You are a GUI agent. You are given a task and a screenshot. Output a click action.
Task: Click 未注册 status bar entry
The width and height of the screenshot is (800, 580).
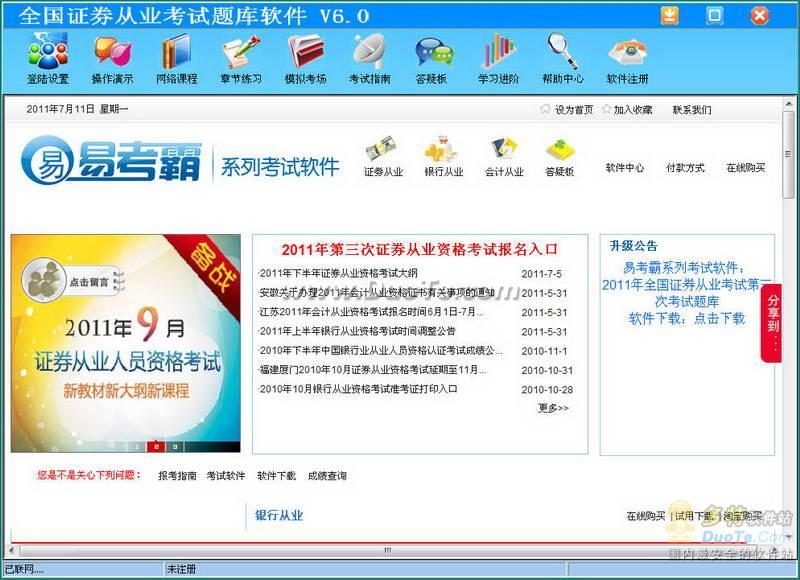[181, 569]
